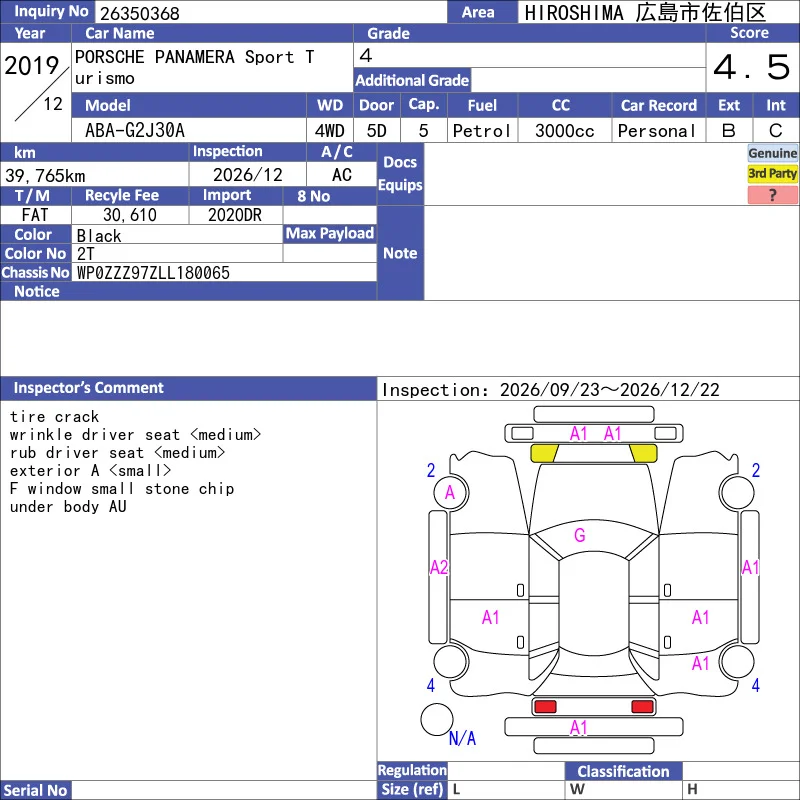Click 'F window small stone chip' comment
This screenshot has height=800, width=800.
point(122,489)
